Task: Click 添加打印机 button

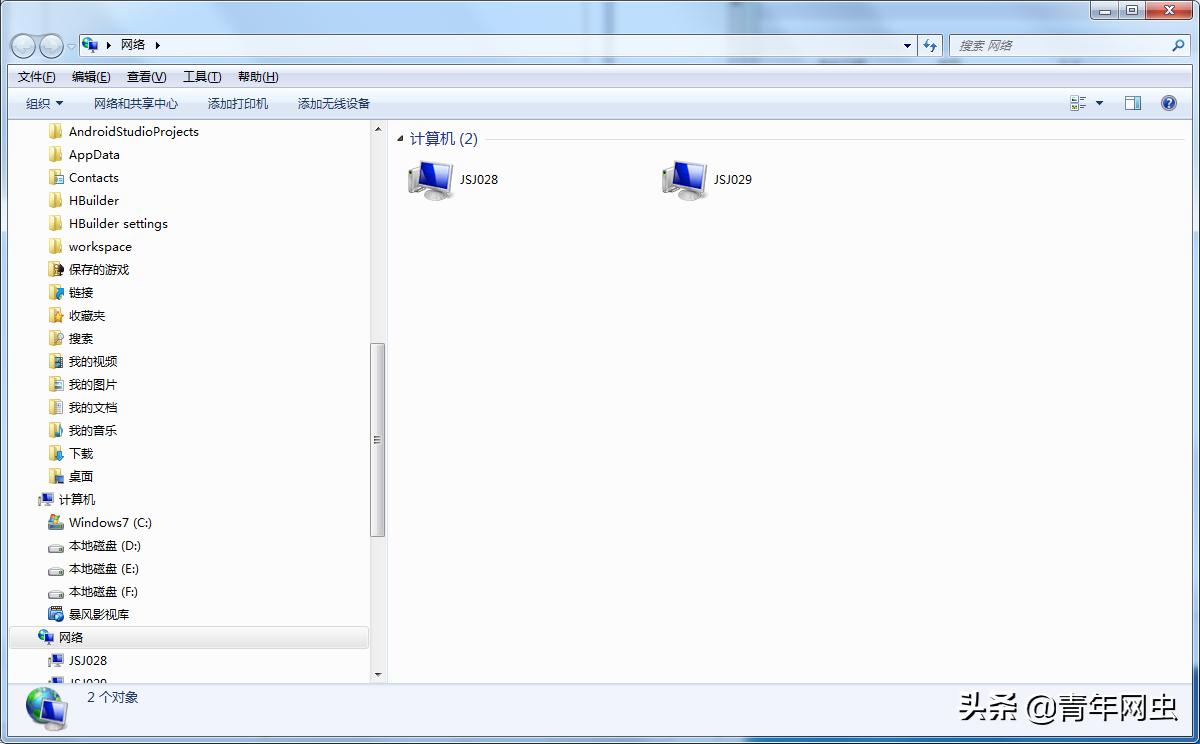Action: [238, 103]
